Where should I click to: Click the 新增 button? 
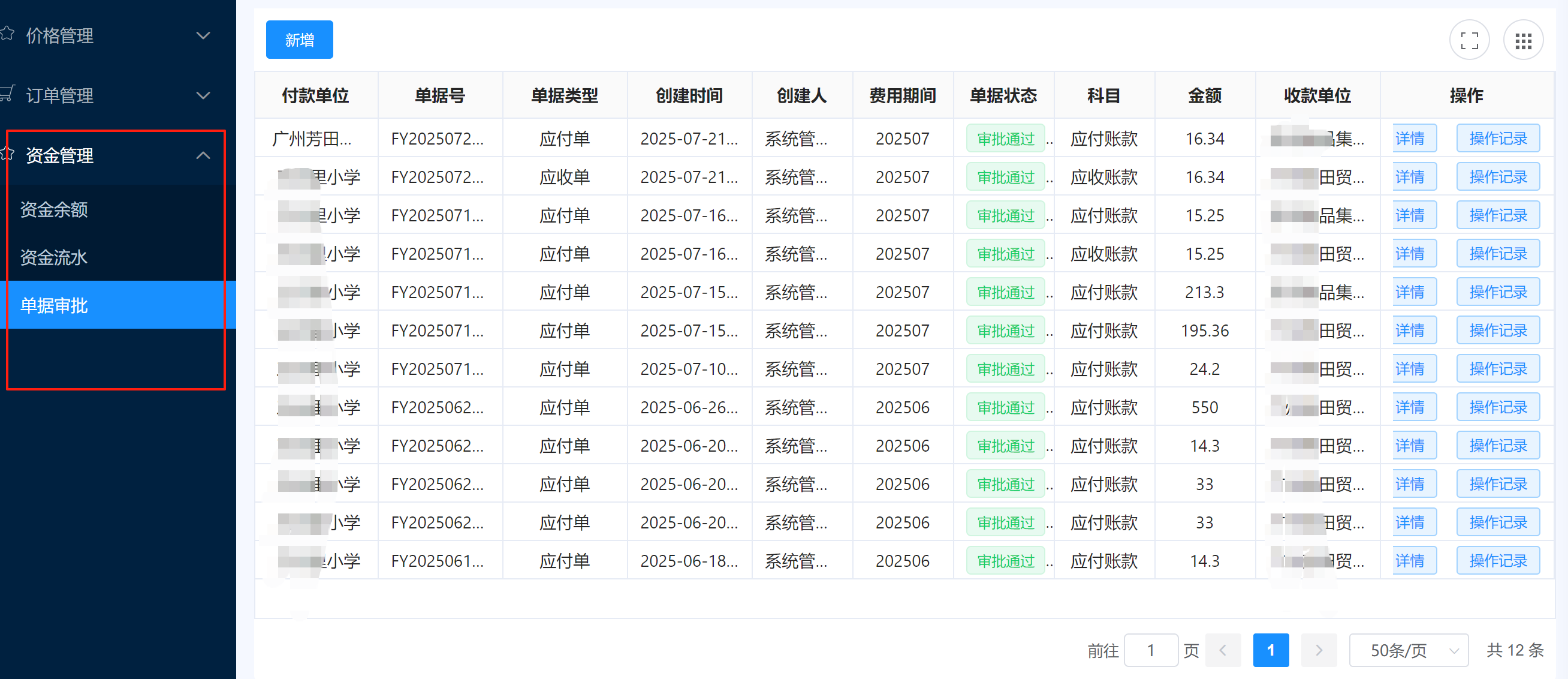click(299, 39)
